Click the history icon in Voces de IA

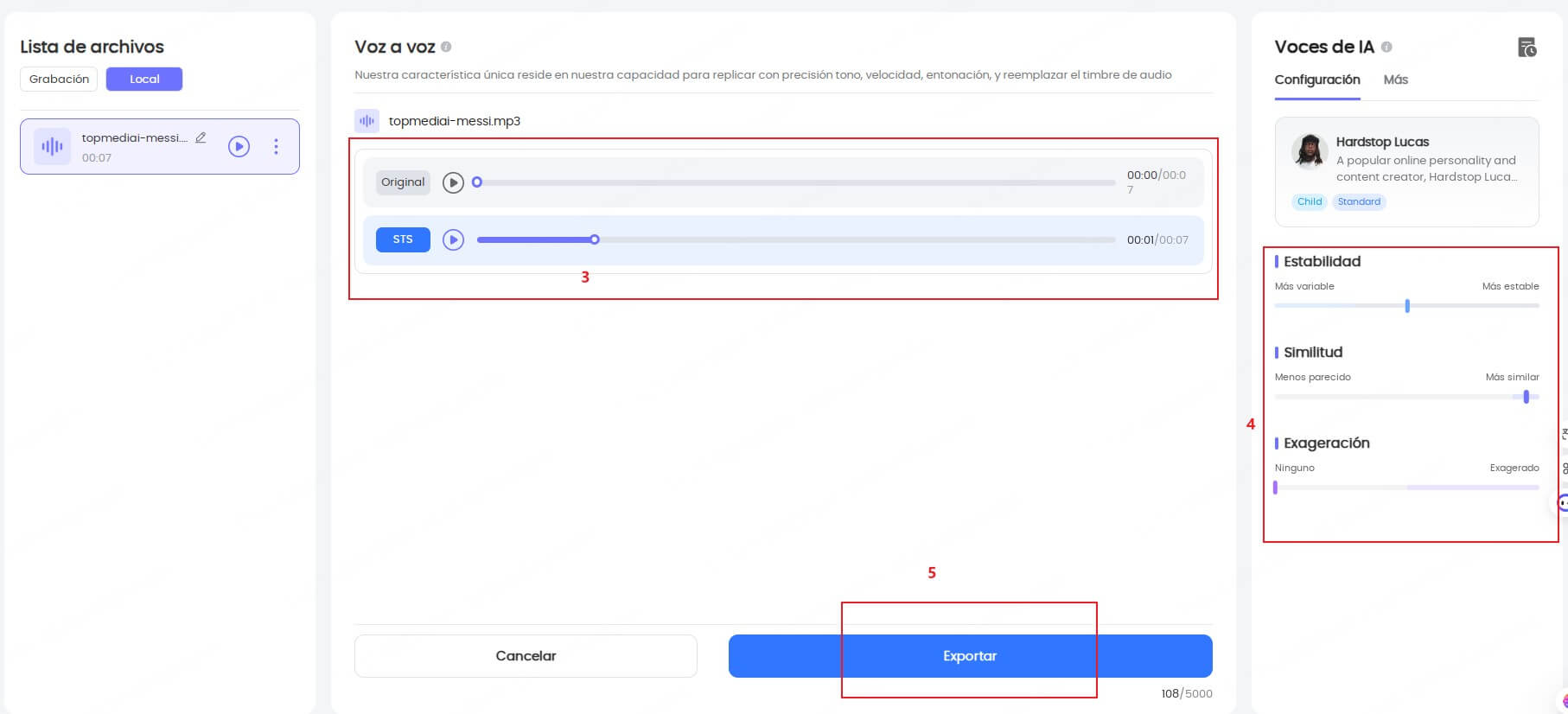tap(1527, 48)
